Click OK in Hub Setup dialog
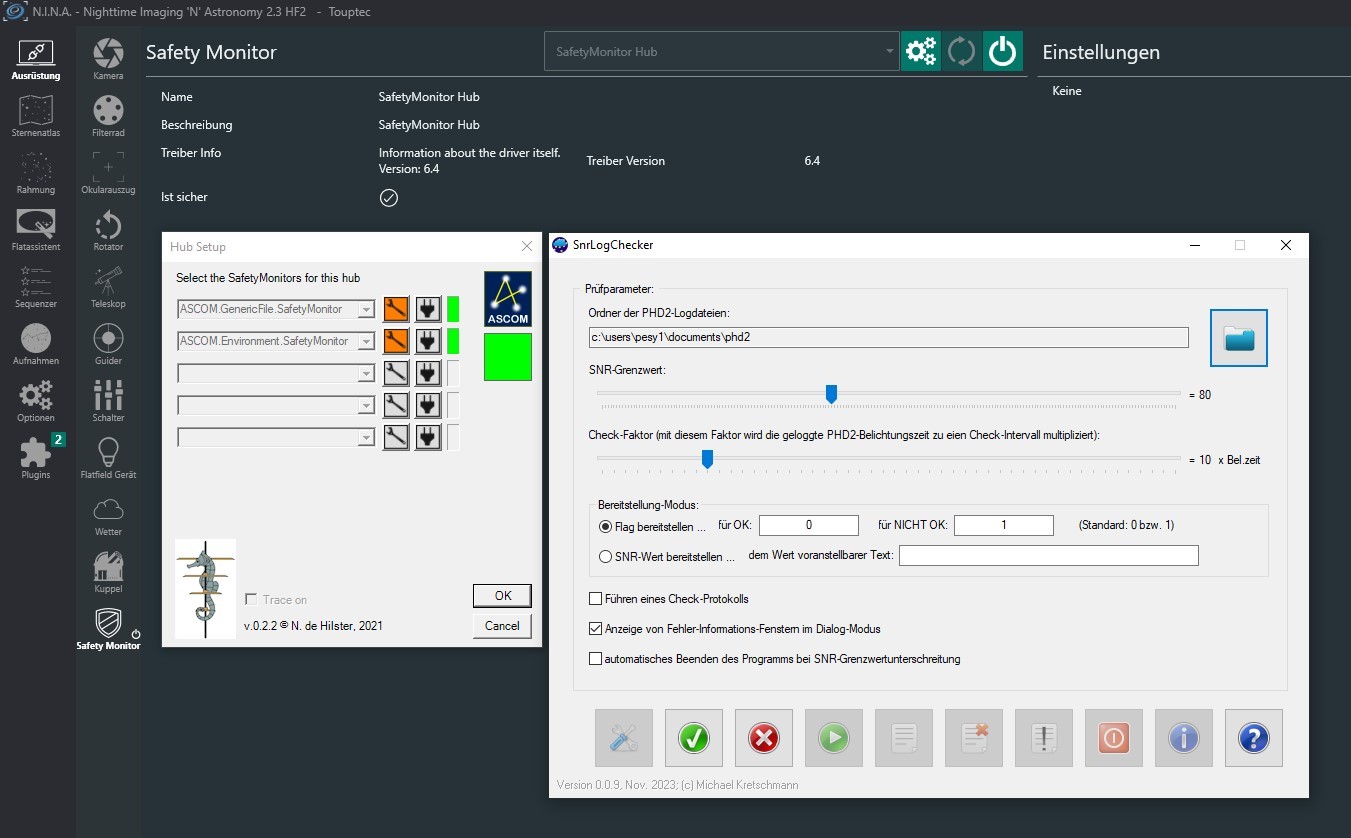This screenshot has height=838, width=1351. pyautogui.click(x=502, y=595)
